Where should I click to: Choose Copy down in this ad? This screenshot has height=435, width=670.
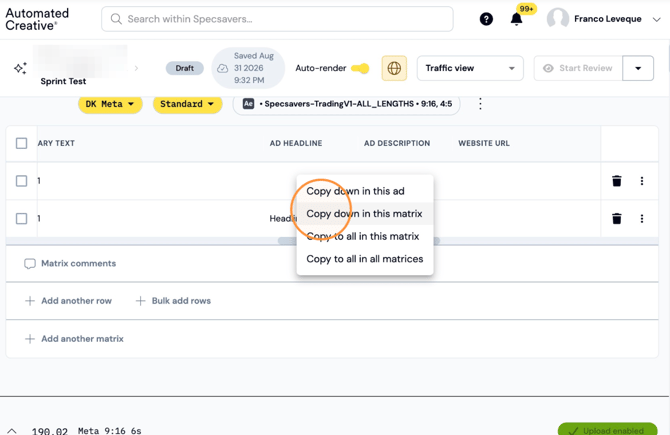click(x=365, y=191)
